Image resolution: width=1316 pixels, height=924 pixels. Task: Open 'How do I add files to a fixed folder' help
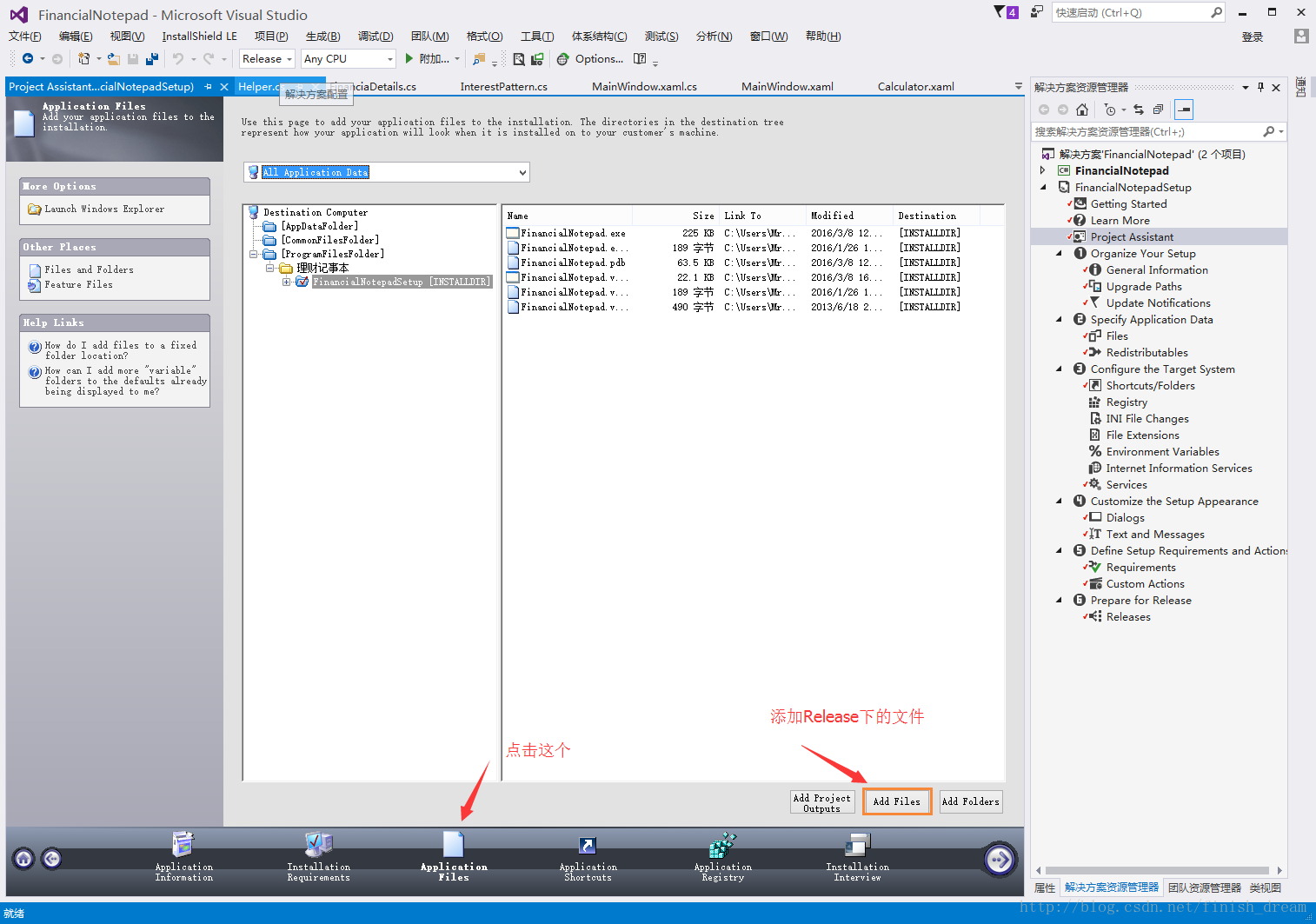click(121, 350)
